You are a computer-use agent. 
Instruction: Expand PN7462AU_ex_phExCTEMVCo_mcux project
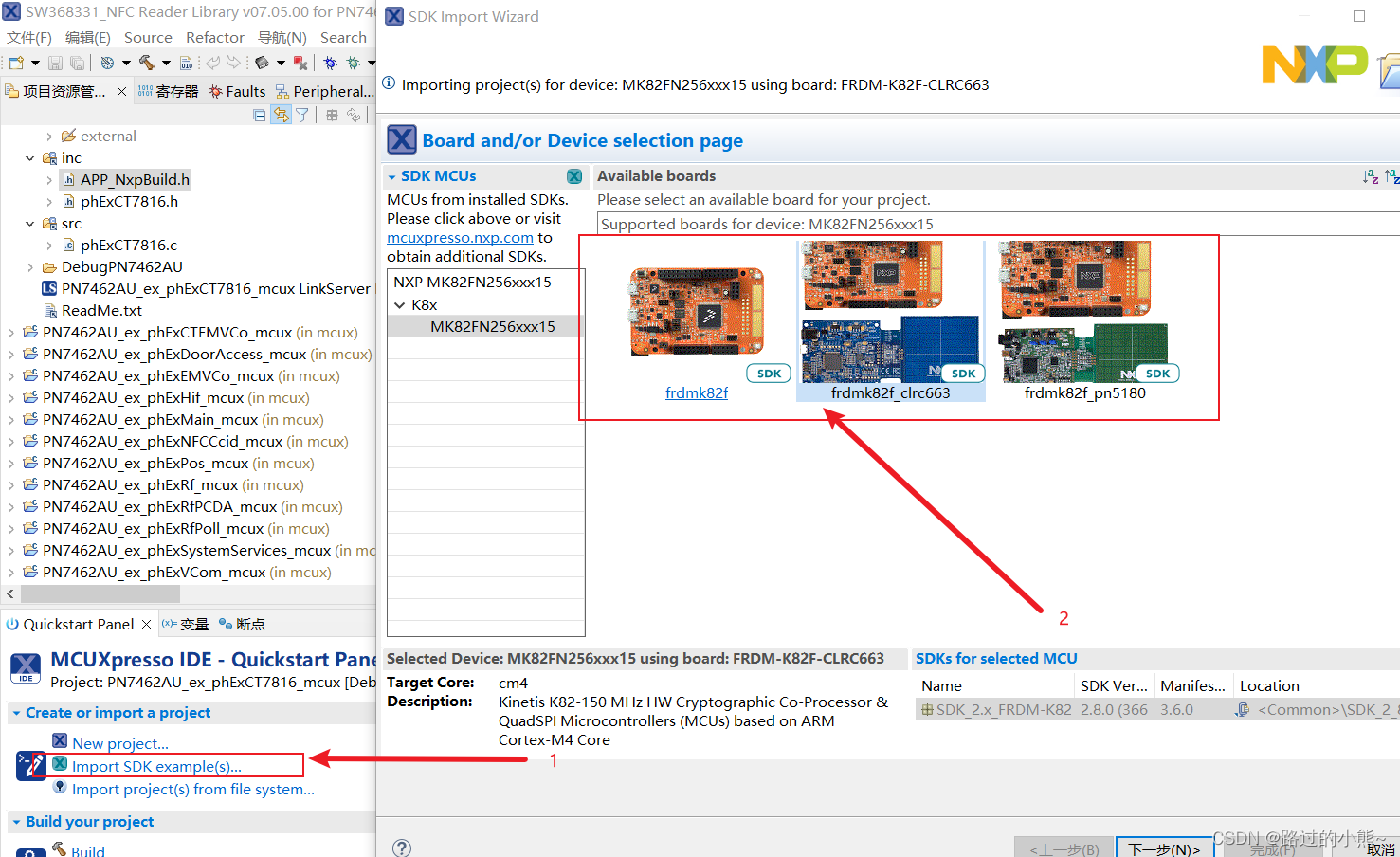pyautogui.click(x=10, y=333)
